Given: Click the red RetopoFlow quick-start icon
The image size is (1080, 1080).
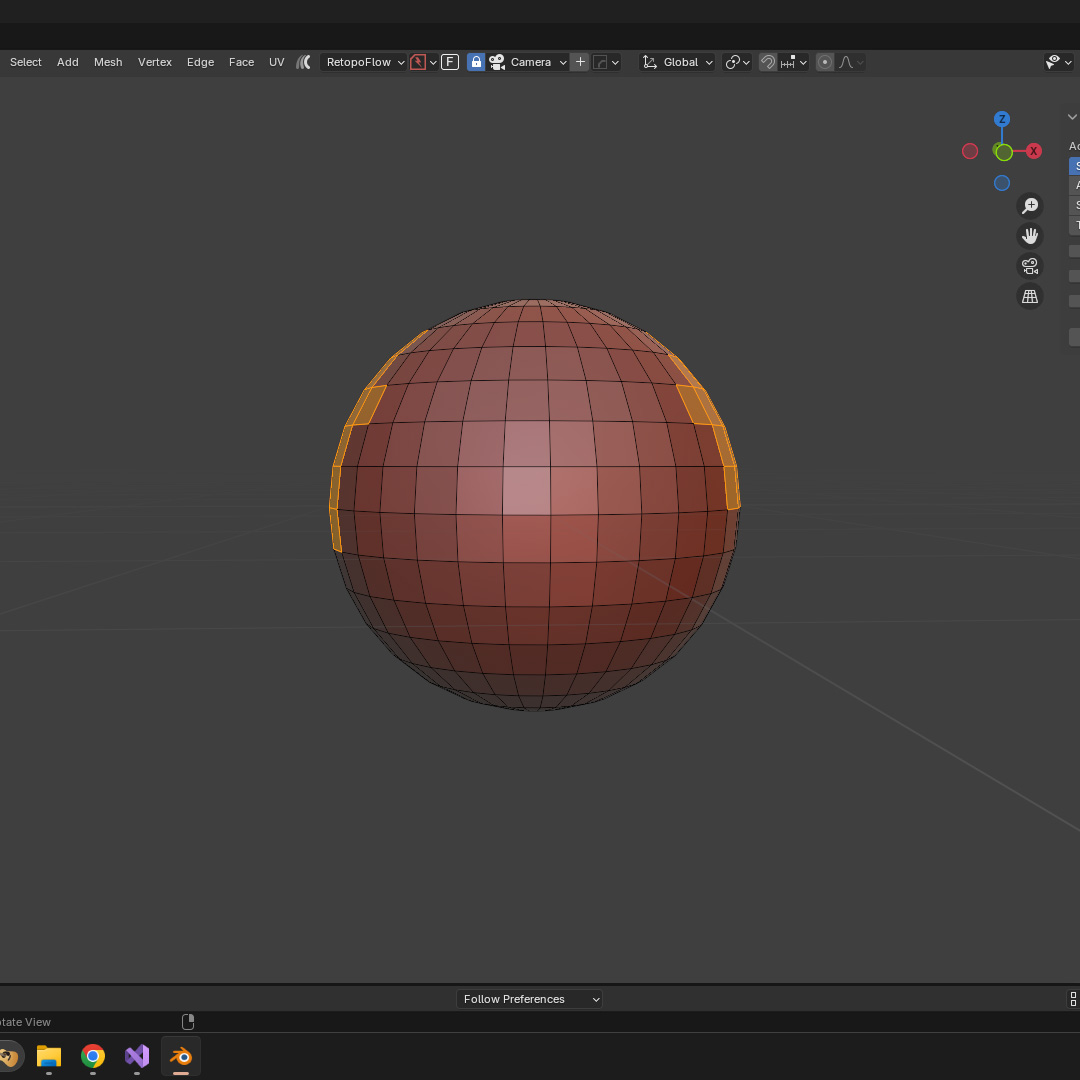Looking at the screenshot, I should point(419,62).
